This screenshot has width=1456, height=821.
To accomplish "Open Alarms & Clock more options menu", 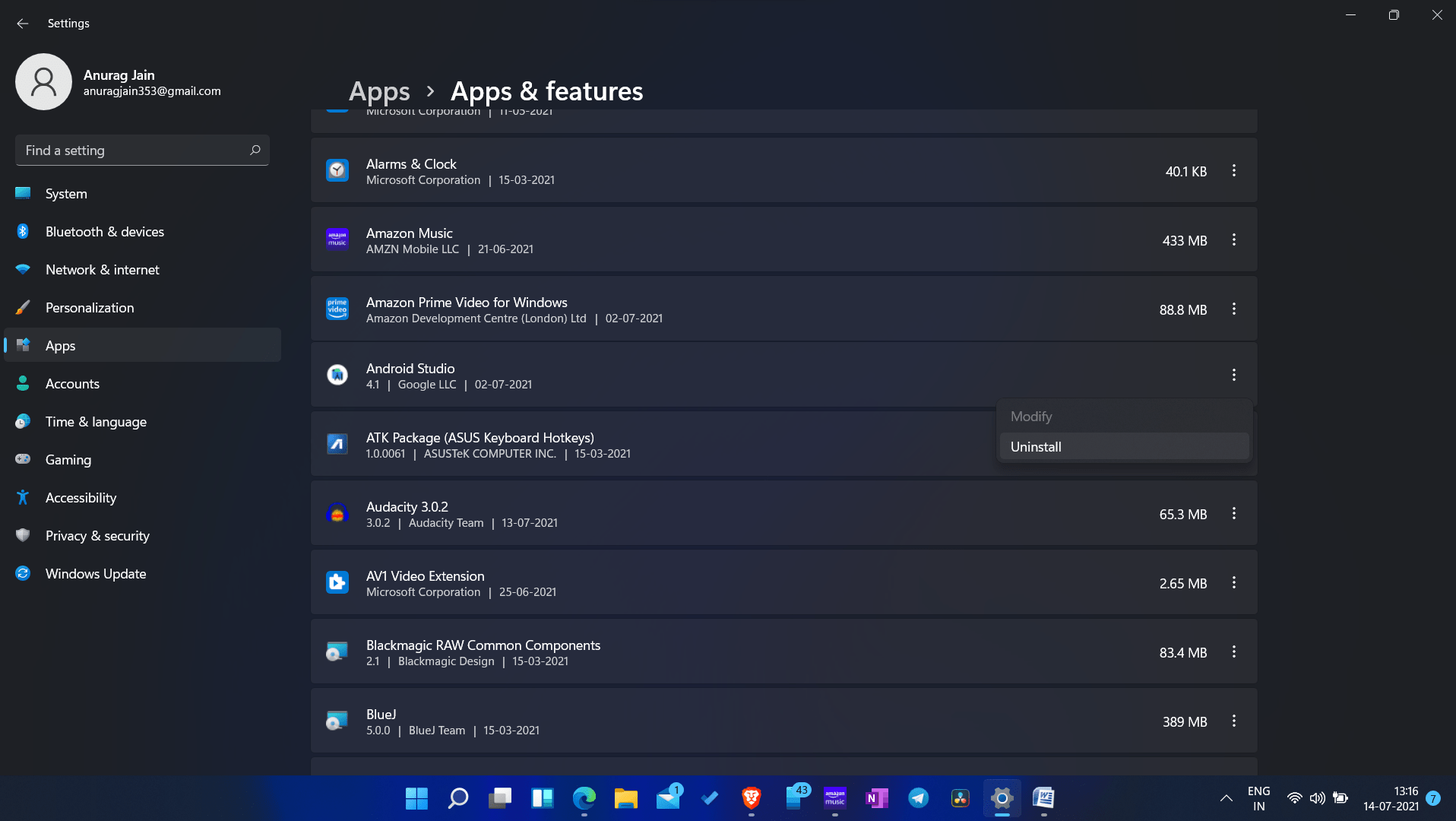I will 1233,171.
